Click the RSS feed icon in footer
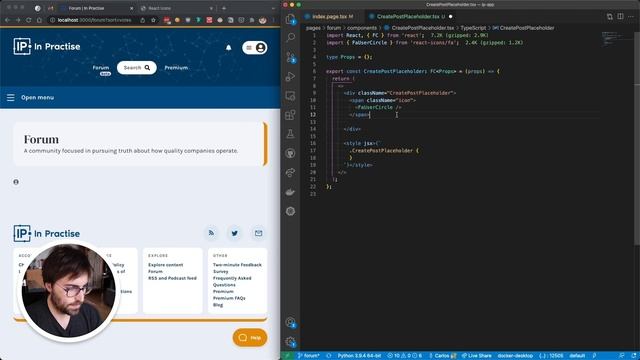 (211, 233)
